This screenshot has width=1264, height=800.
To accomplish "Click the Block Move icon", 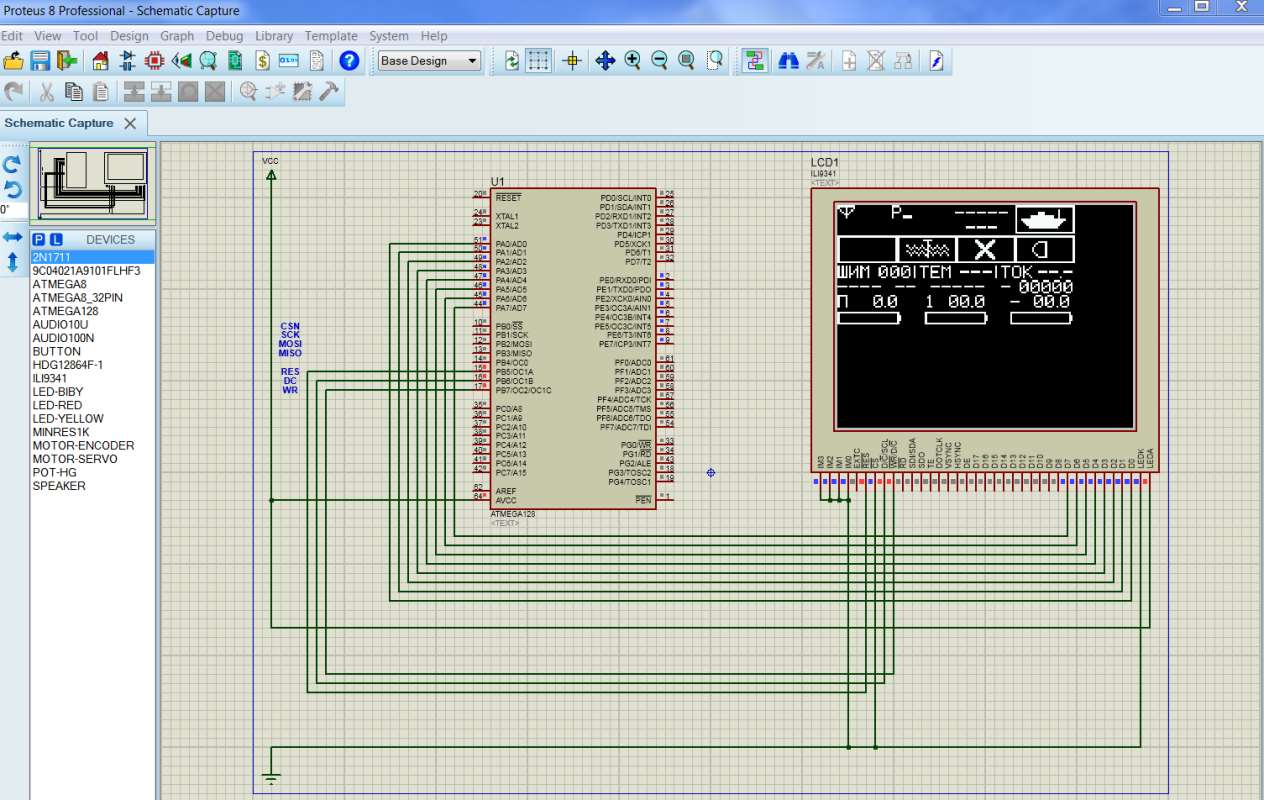I will click(161, 92).
